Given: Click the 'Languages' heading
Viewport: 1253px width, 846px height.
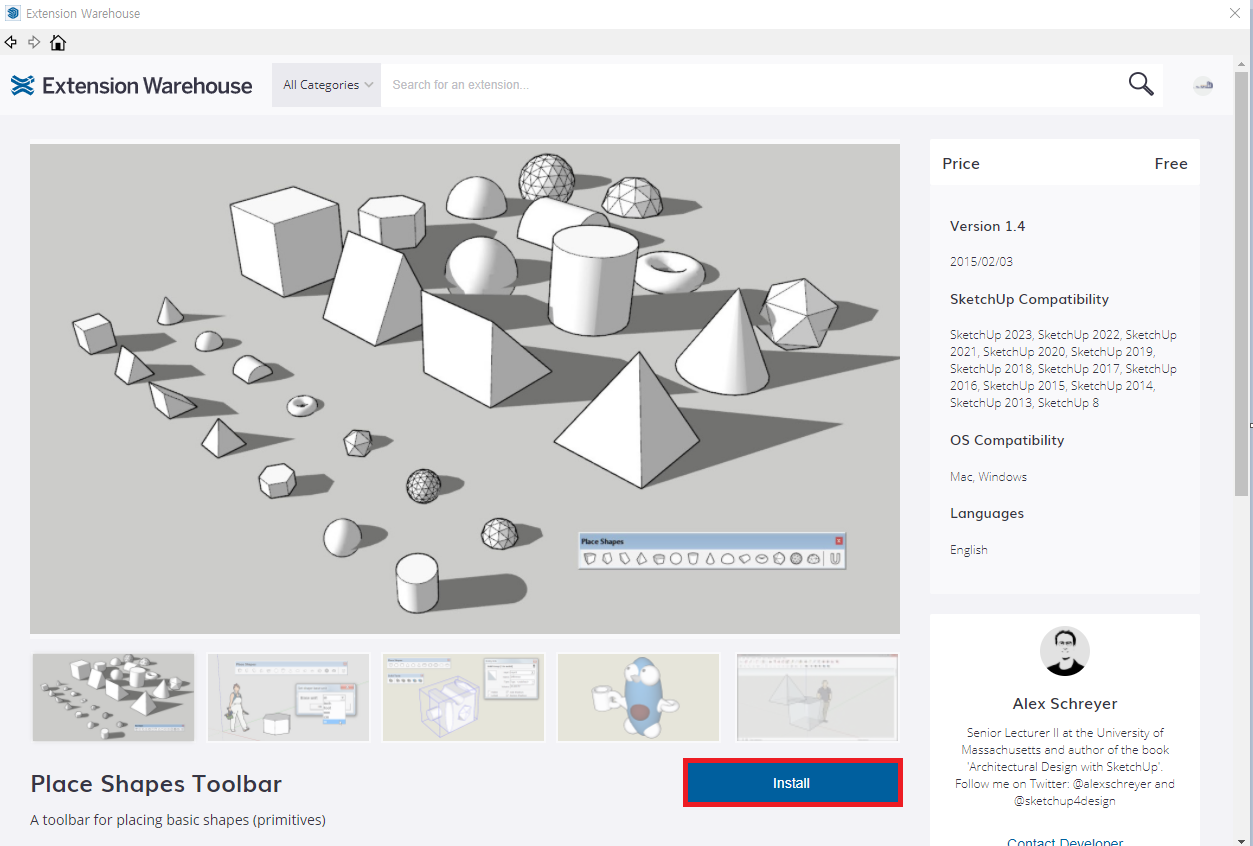Looking at the screenshot, I should coord(987,513).
